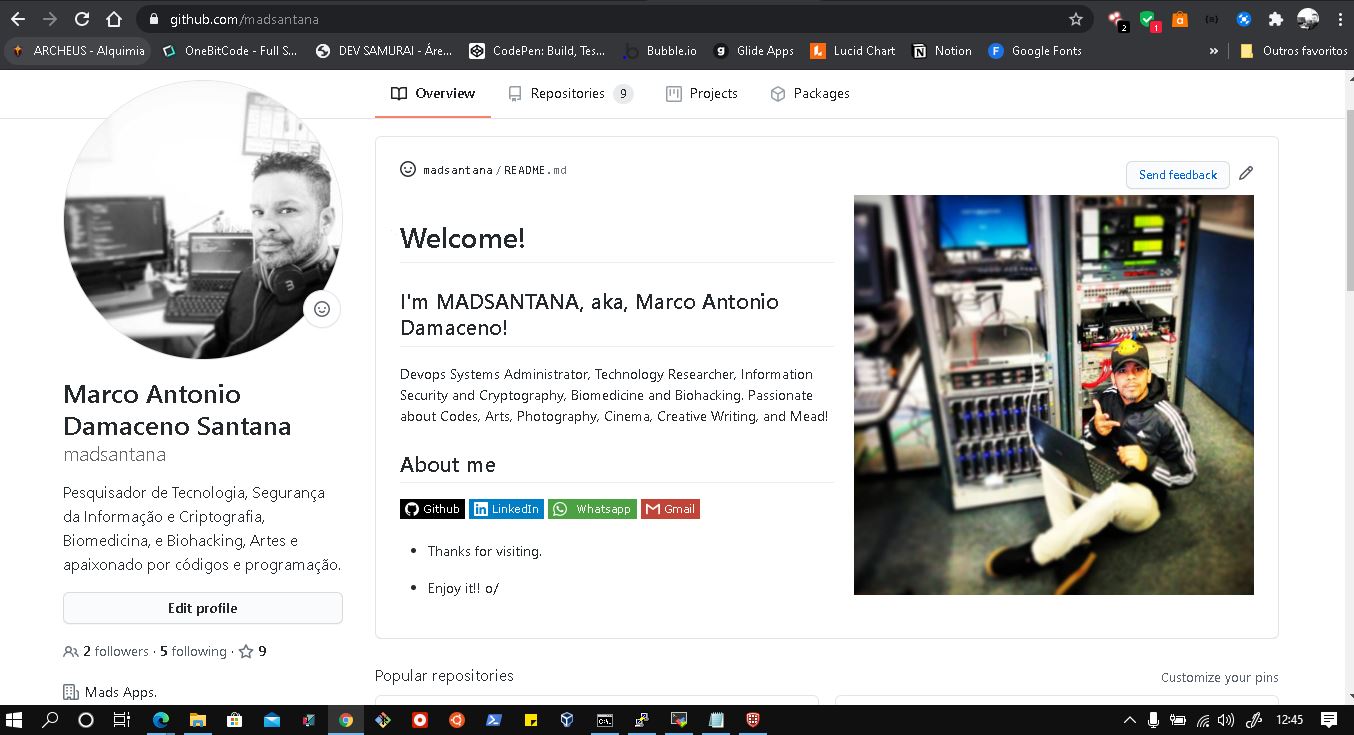The height and width of the screenshot is (735, 1354).
Task: Open the Github badge in the About me section
Action: (432, 508)
